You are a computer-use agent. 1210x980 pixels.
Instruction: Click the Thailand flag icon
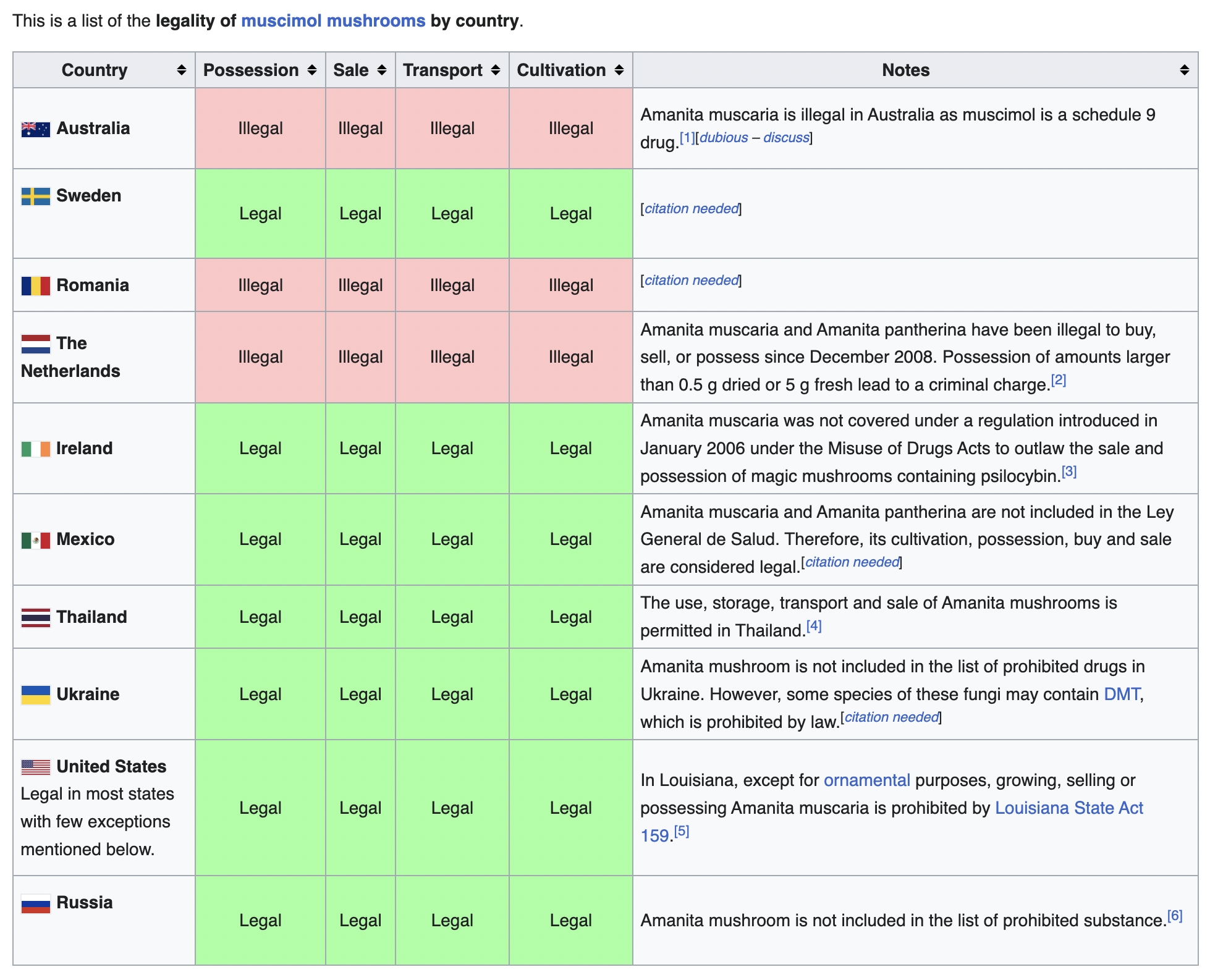(35, 617)
